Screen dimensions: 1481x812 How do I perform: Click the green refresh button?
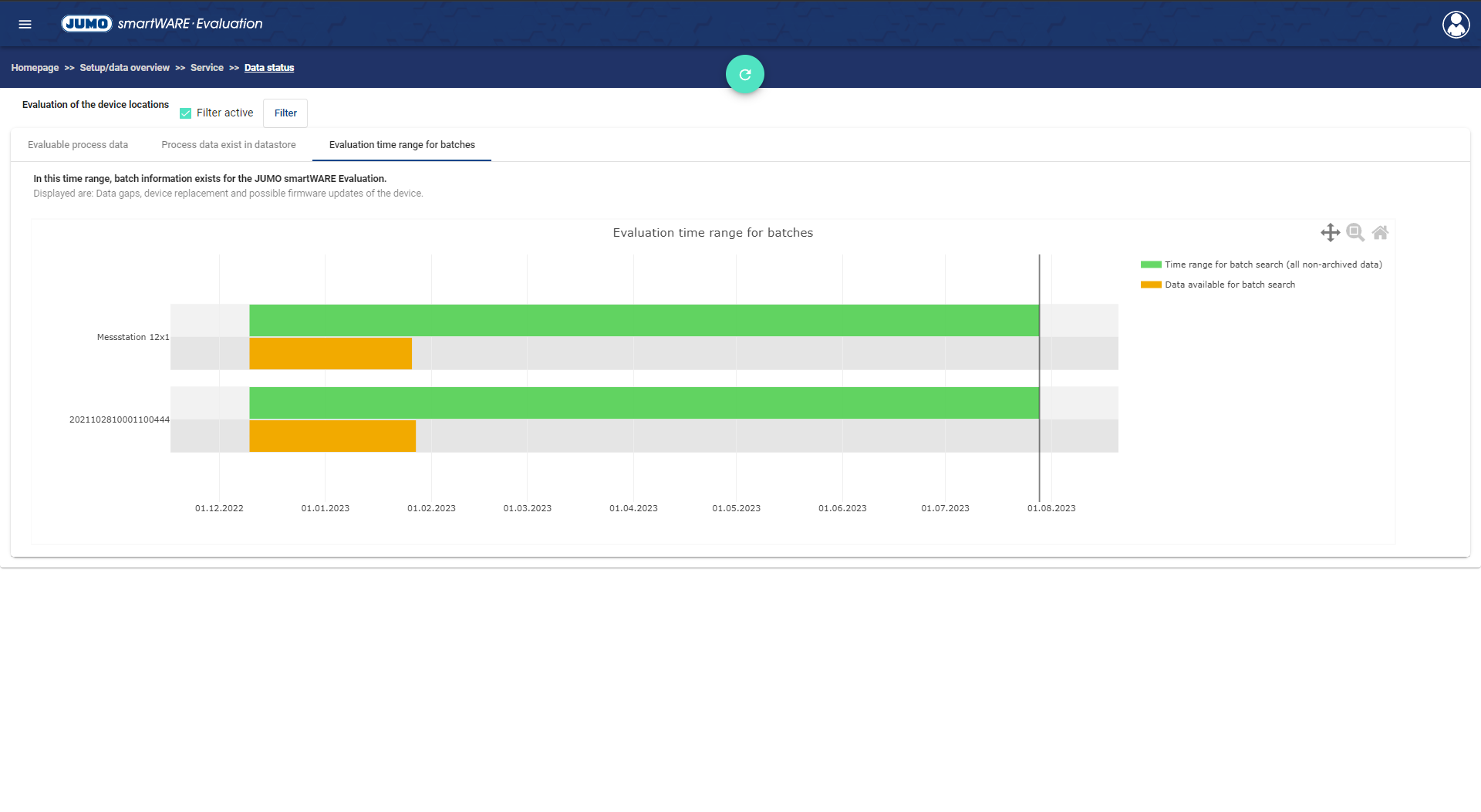click(744, 75)
